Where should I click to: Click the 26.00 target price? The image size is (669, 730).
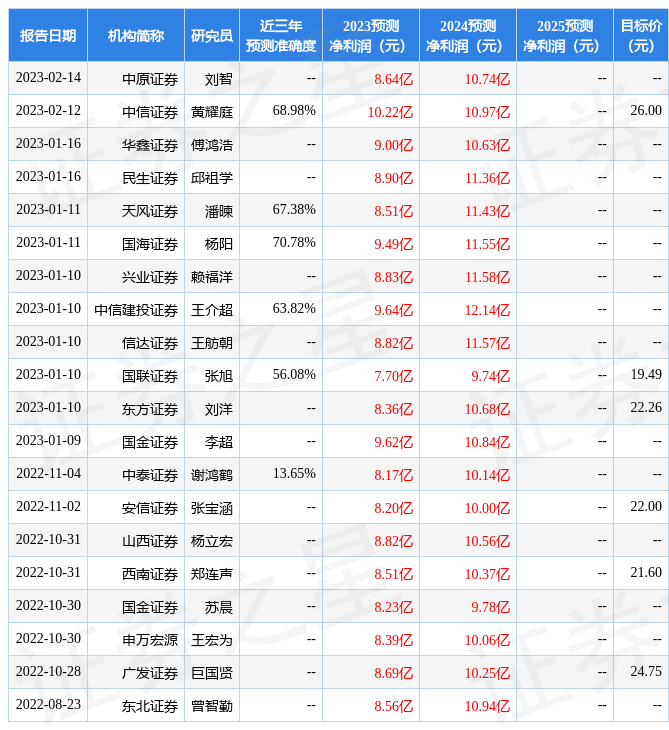click(x=646, y=110)
